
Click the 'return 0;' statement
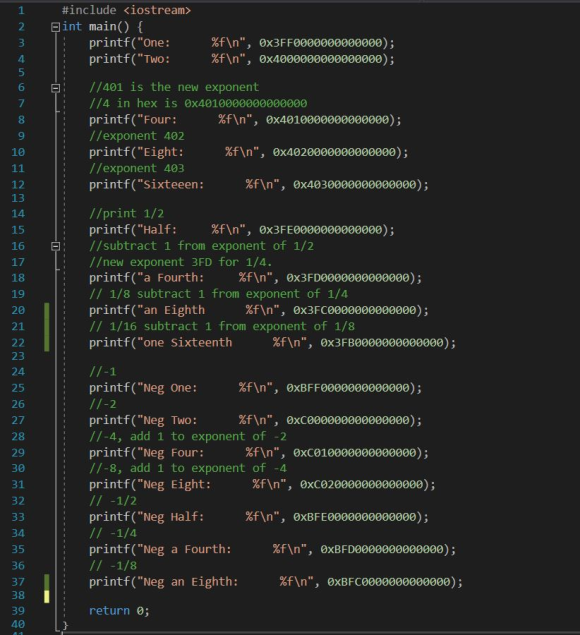click(119, 611)
